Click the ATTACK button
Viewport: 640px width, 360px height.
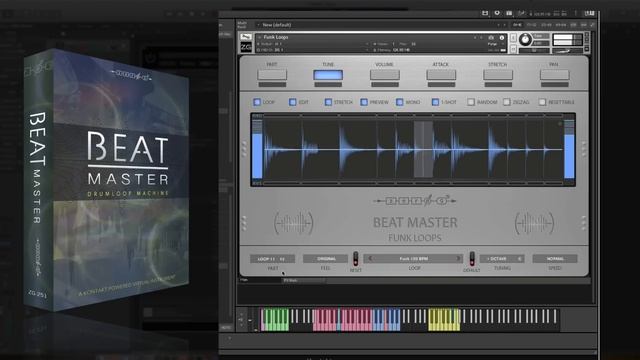[441, 75]
